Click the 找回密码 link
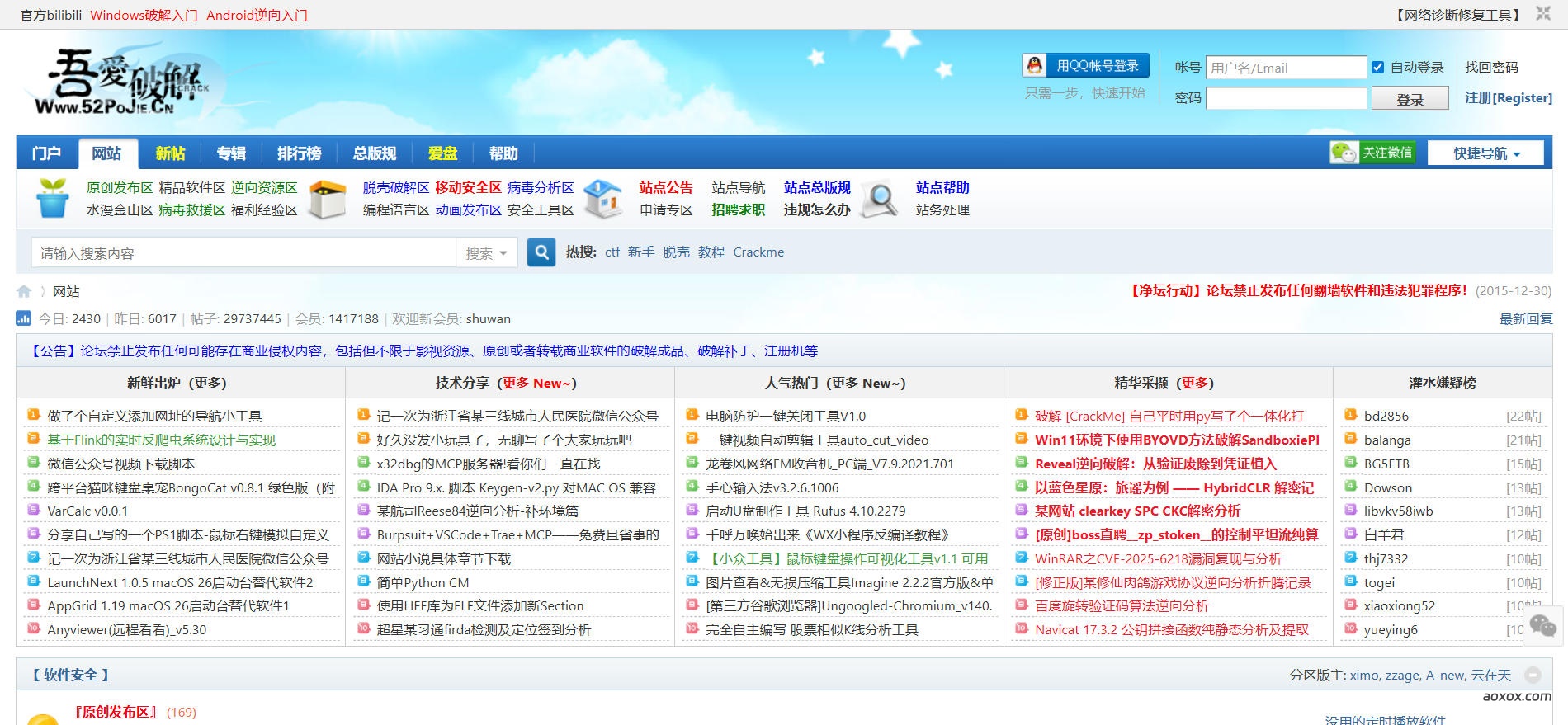 [x=1491, y=68]
